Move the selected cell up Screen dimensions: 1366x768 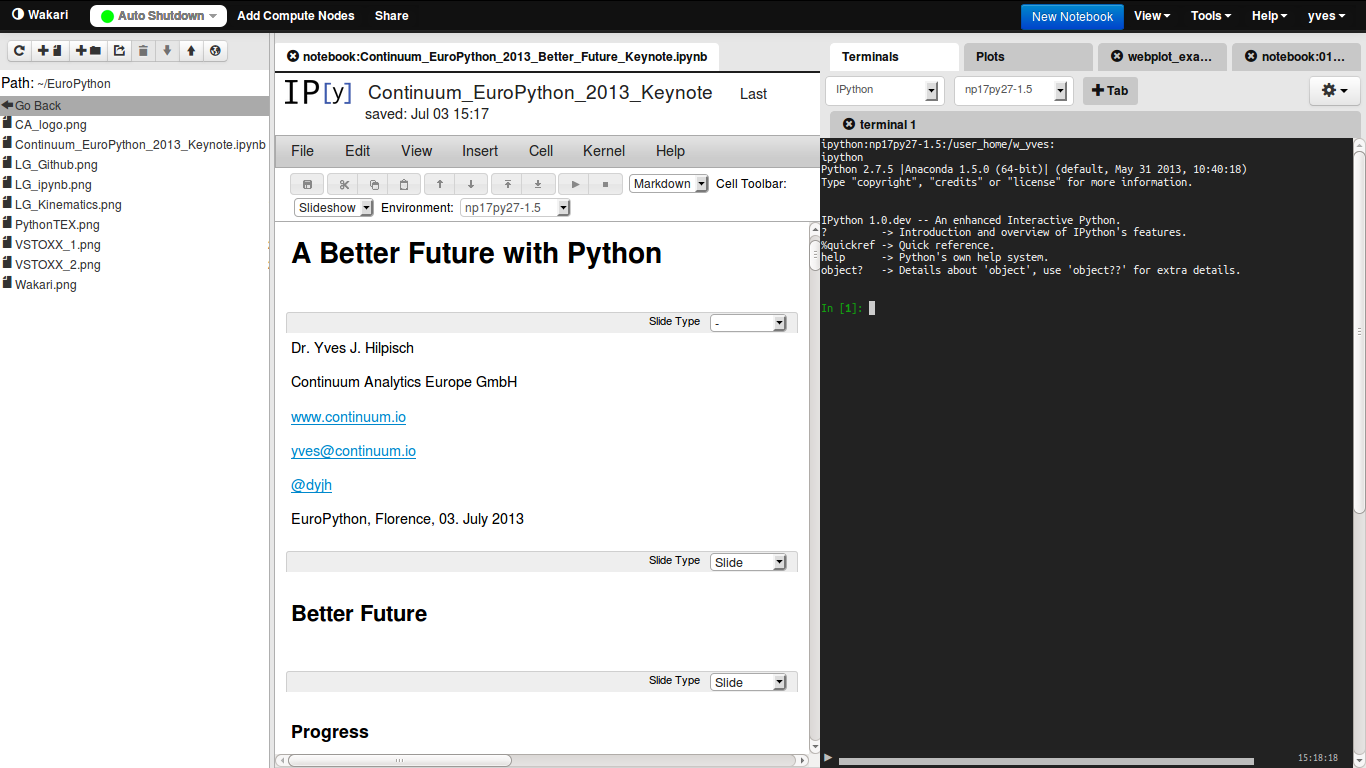click(x=439, y=184)
